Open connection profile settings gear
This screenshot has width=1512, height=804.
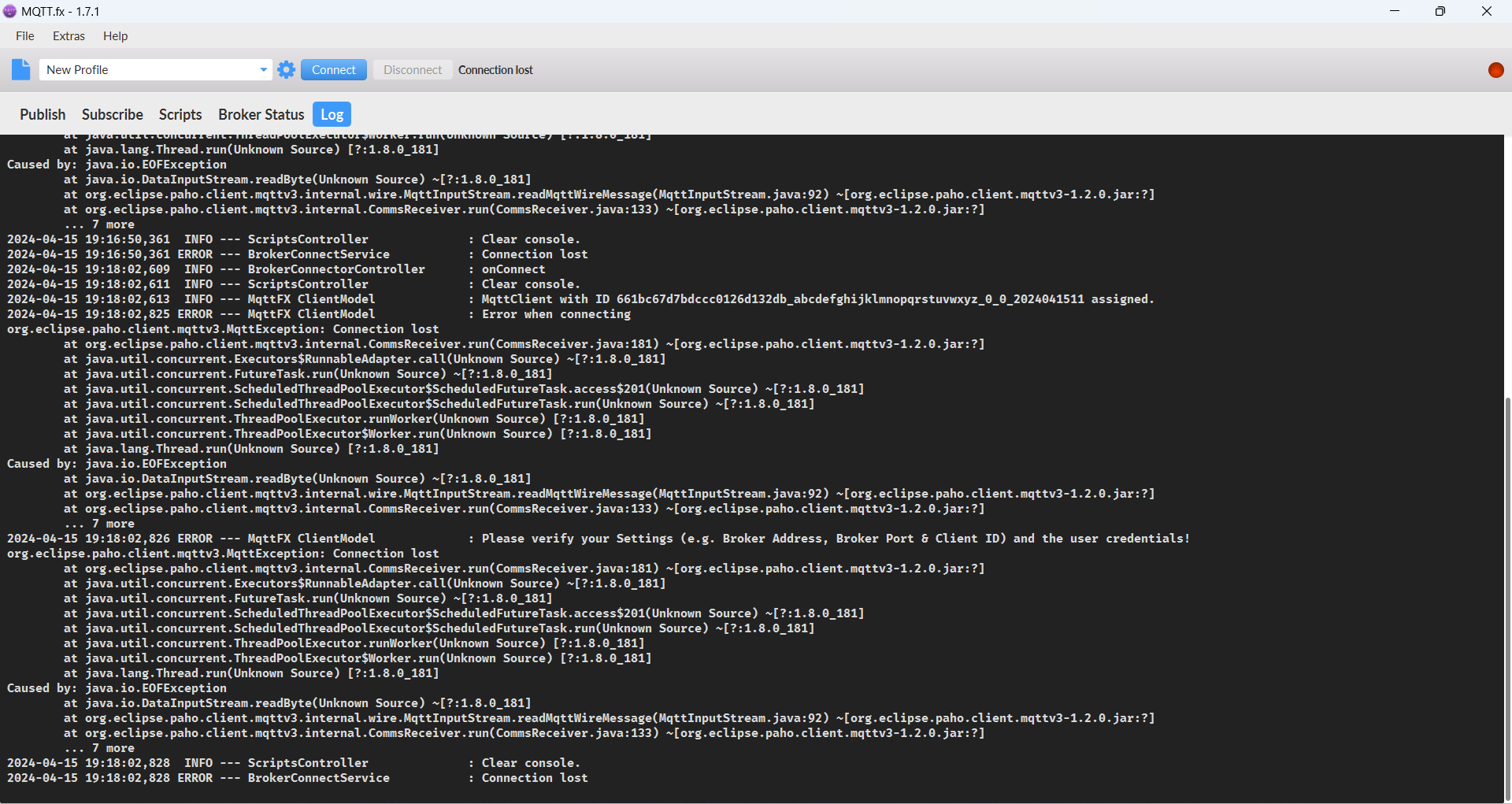pyautogui.click(x=287, y=69)
